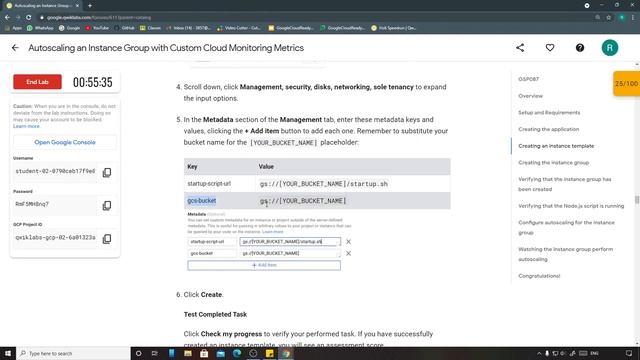Click the value field ending startup.sh
This screenshot has height=360, width=640.
(290, 242)
